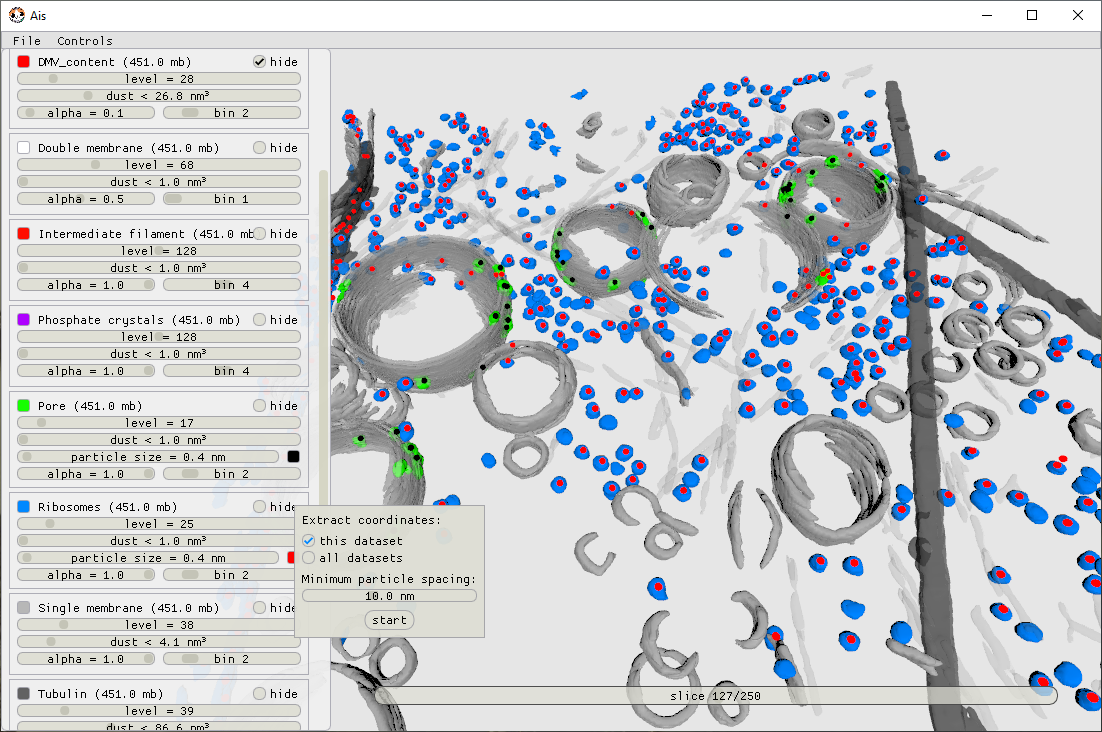1102x732 pixels.
Task: Click Single membrane dust < 4.1 nm³ slider
Action: point(159,641)
